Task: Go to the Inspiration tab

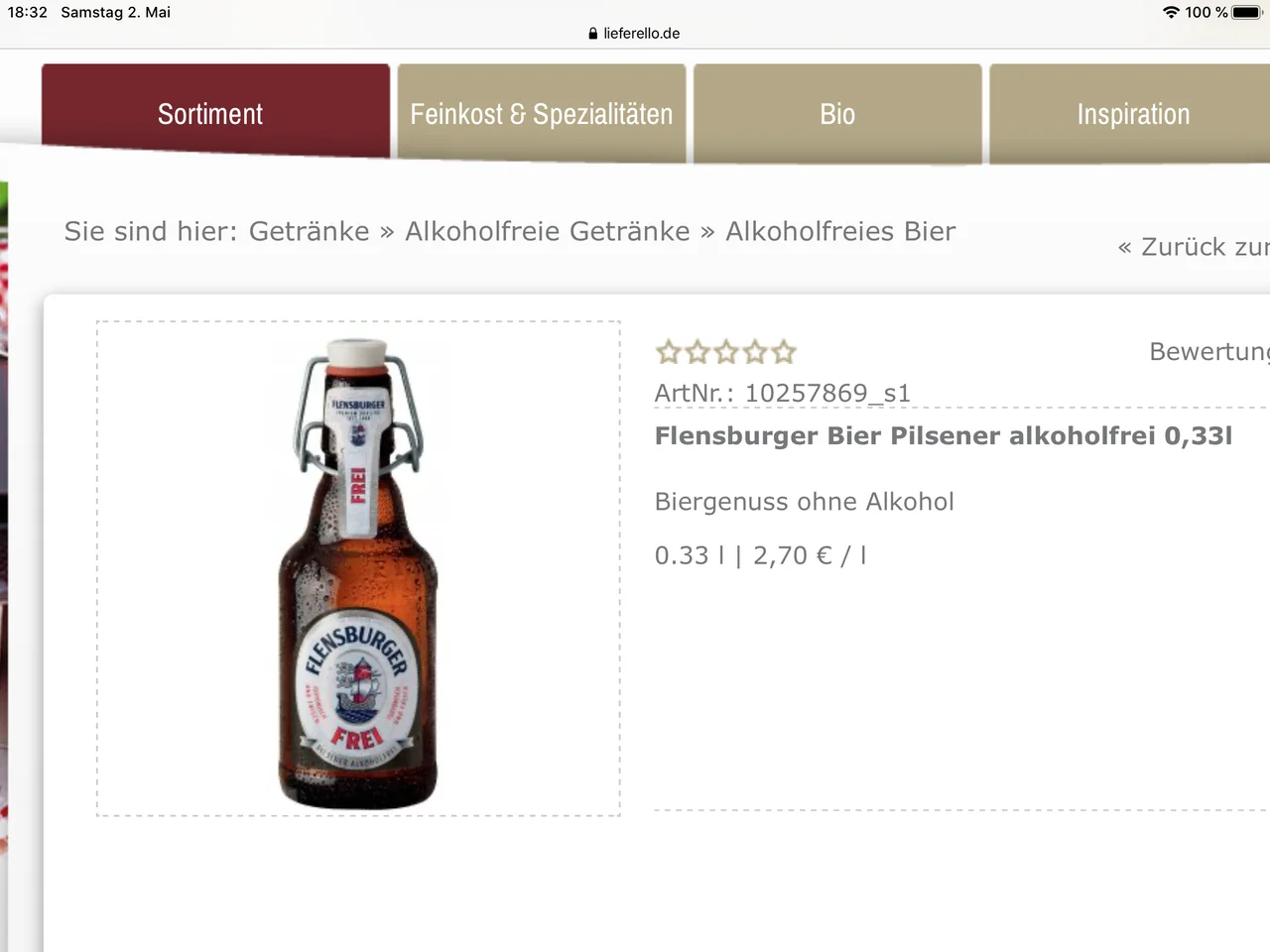Action: [x=1132, y=114]
